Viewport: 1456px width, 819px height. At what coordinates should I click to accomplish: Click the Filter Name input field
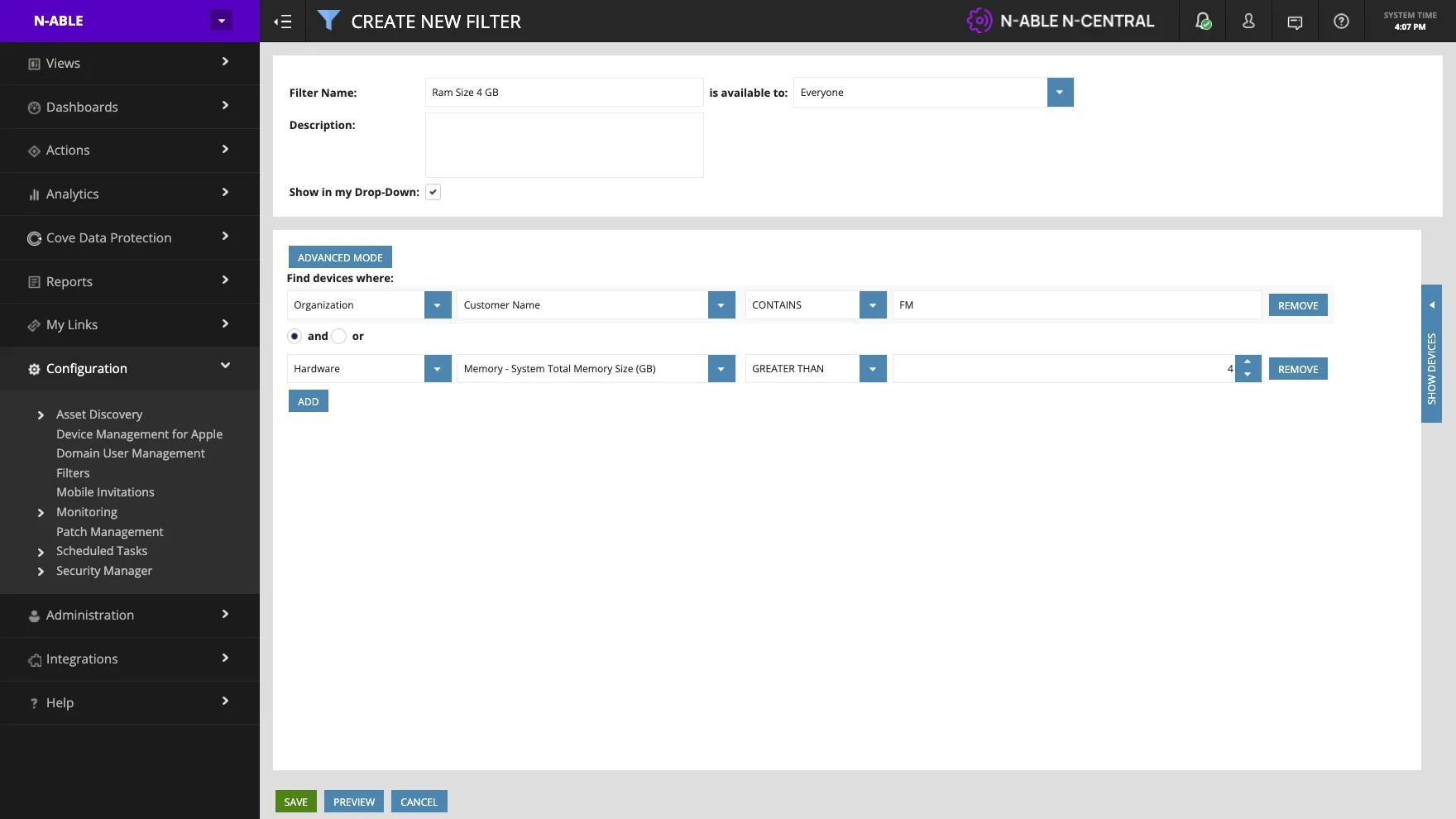click(x=564, y=93)
